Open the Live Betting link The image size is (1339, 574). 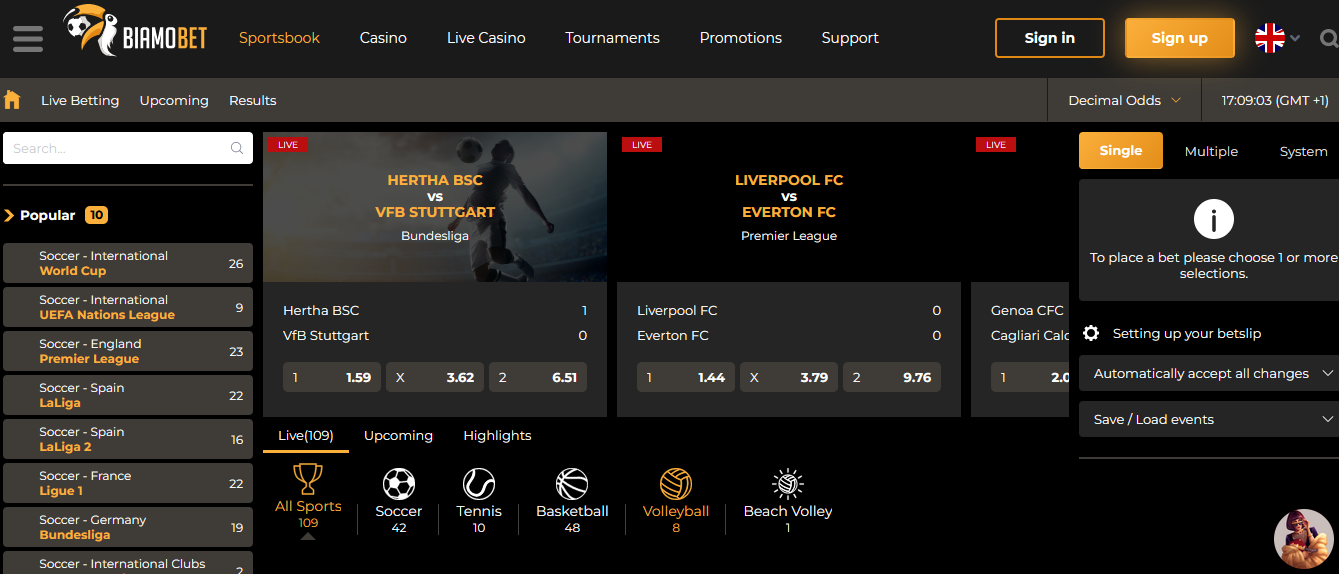pos(80,100)
